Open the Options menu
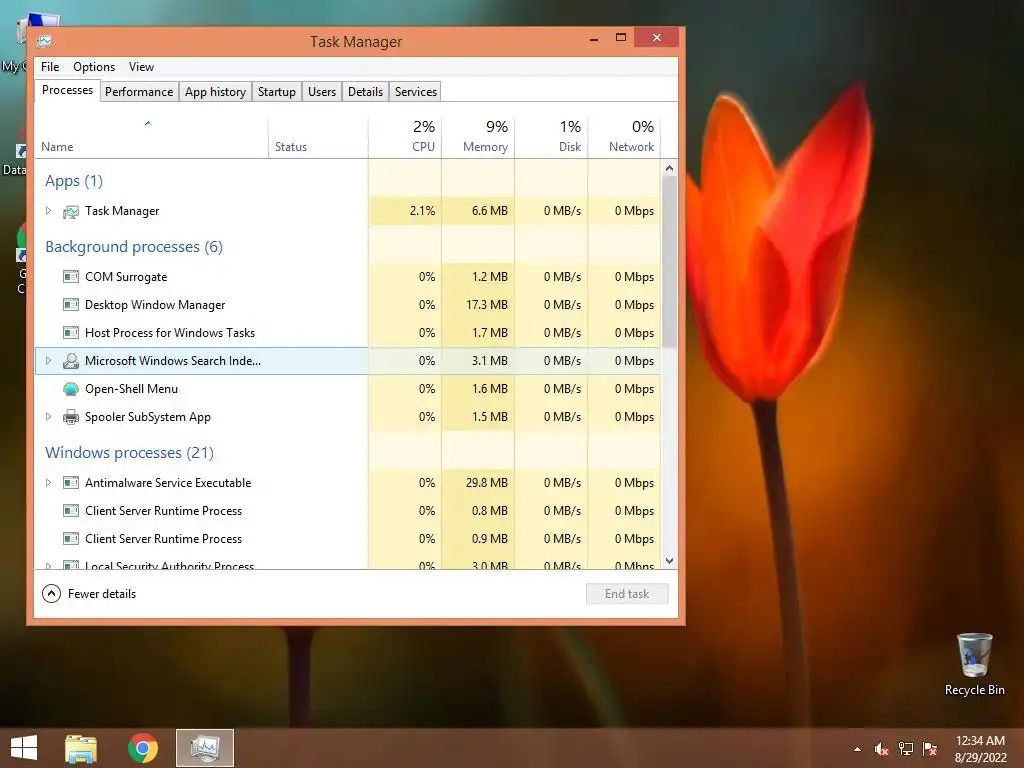 pyautogui.click(x=94, y=67)
